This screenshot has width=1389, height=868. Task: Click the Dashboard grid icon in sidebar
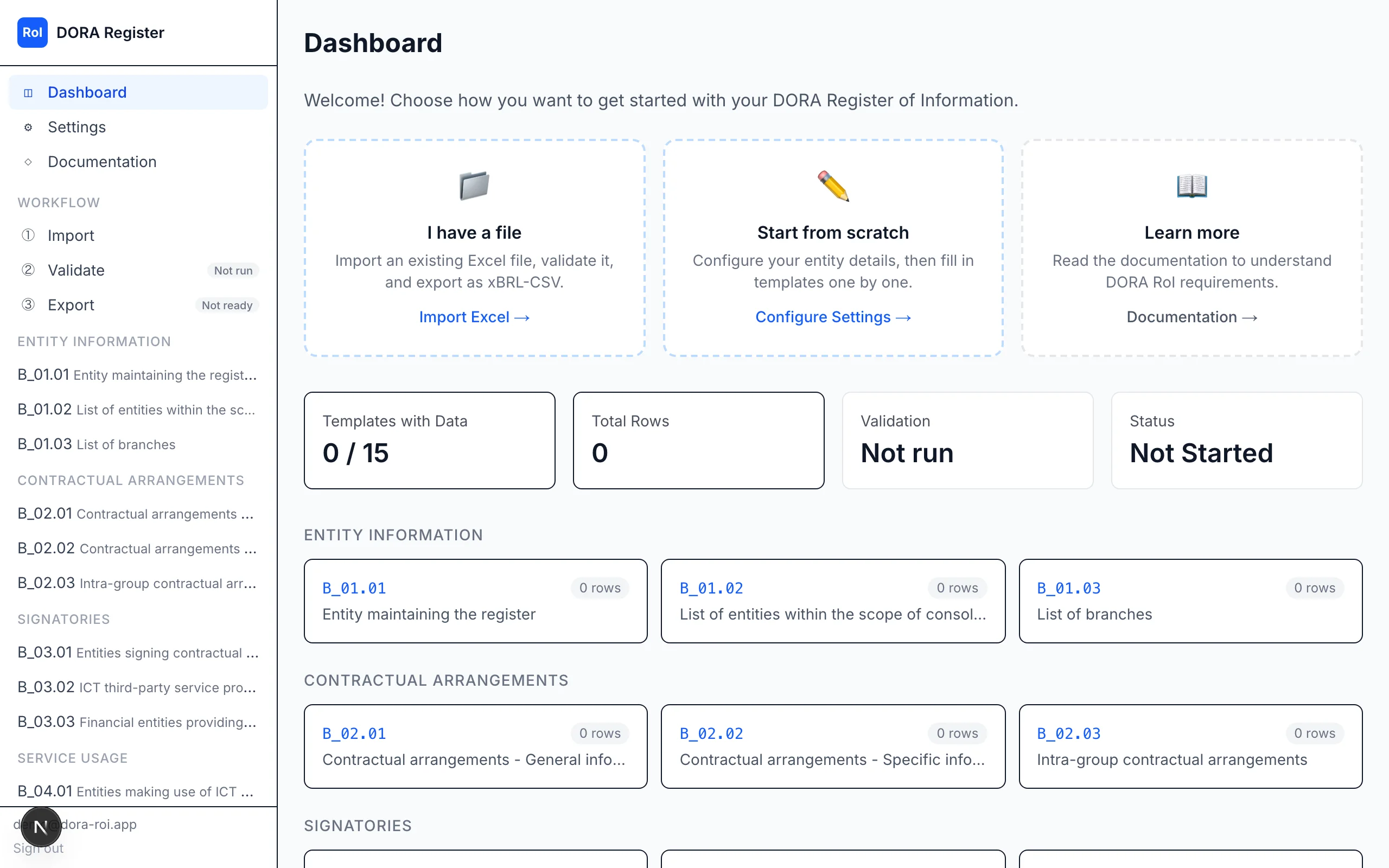[x=27, y=92]
